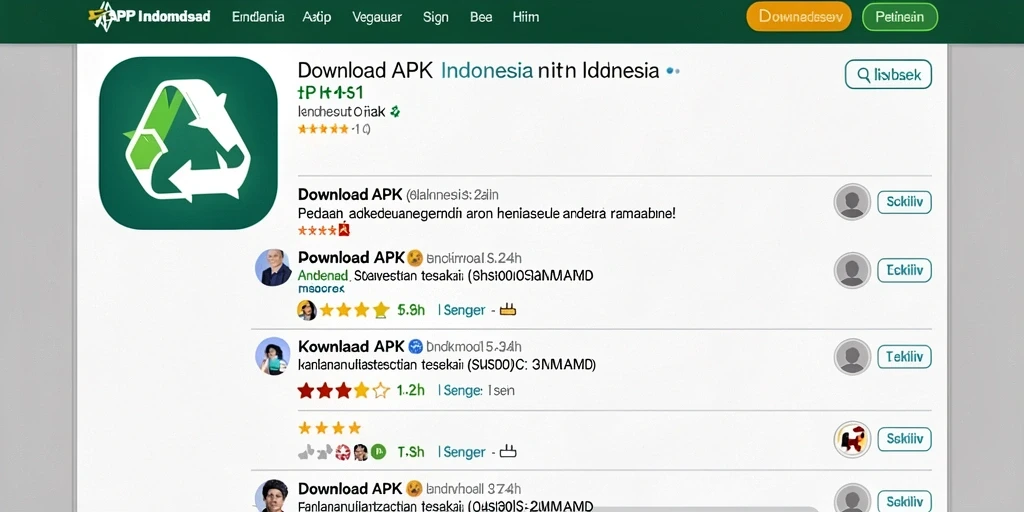
Task: Click Sckiliv button in the T.Sh row
Action: pyautogui.click(x=904, y=439)
